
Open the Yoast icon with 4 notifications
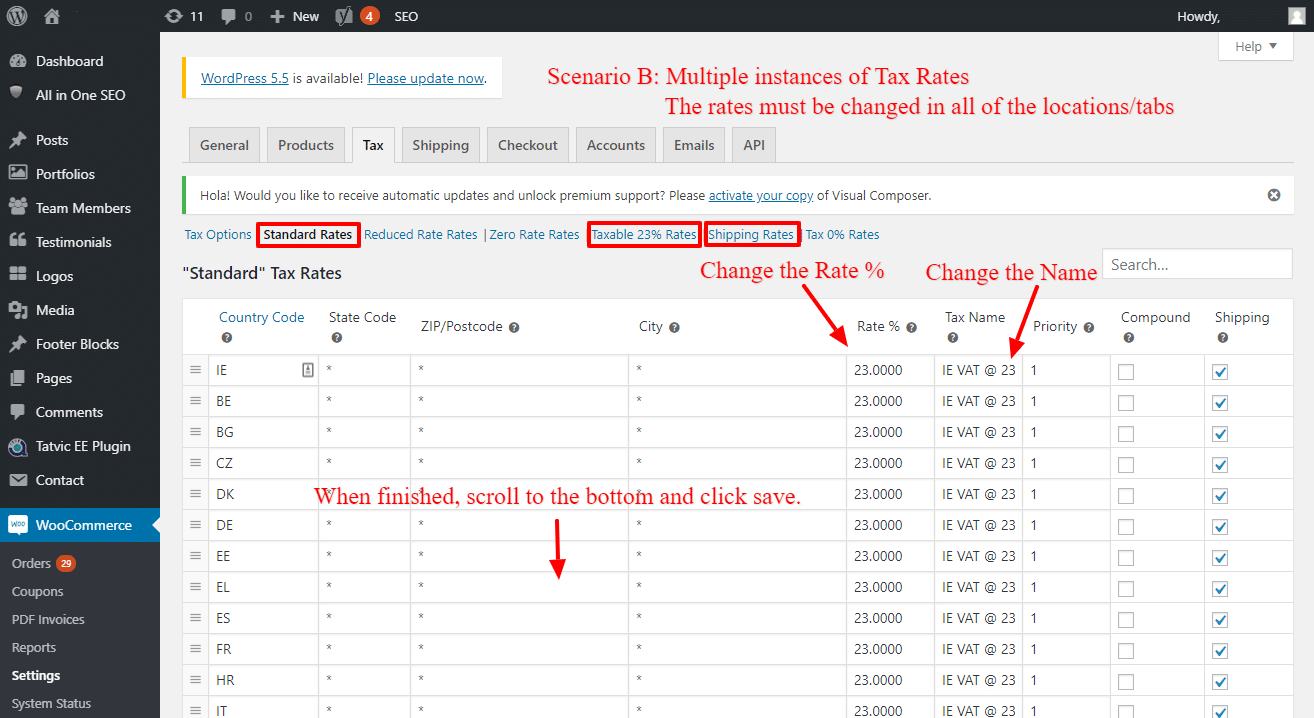coord(344,16)
